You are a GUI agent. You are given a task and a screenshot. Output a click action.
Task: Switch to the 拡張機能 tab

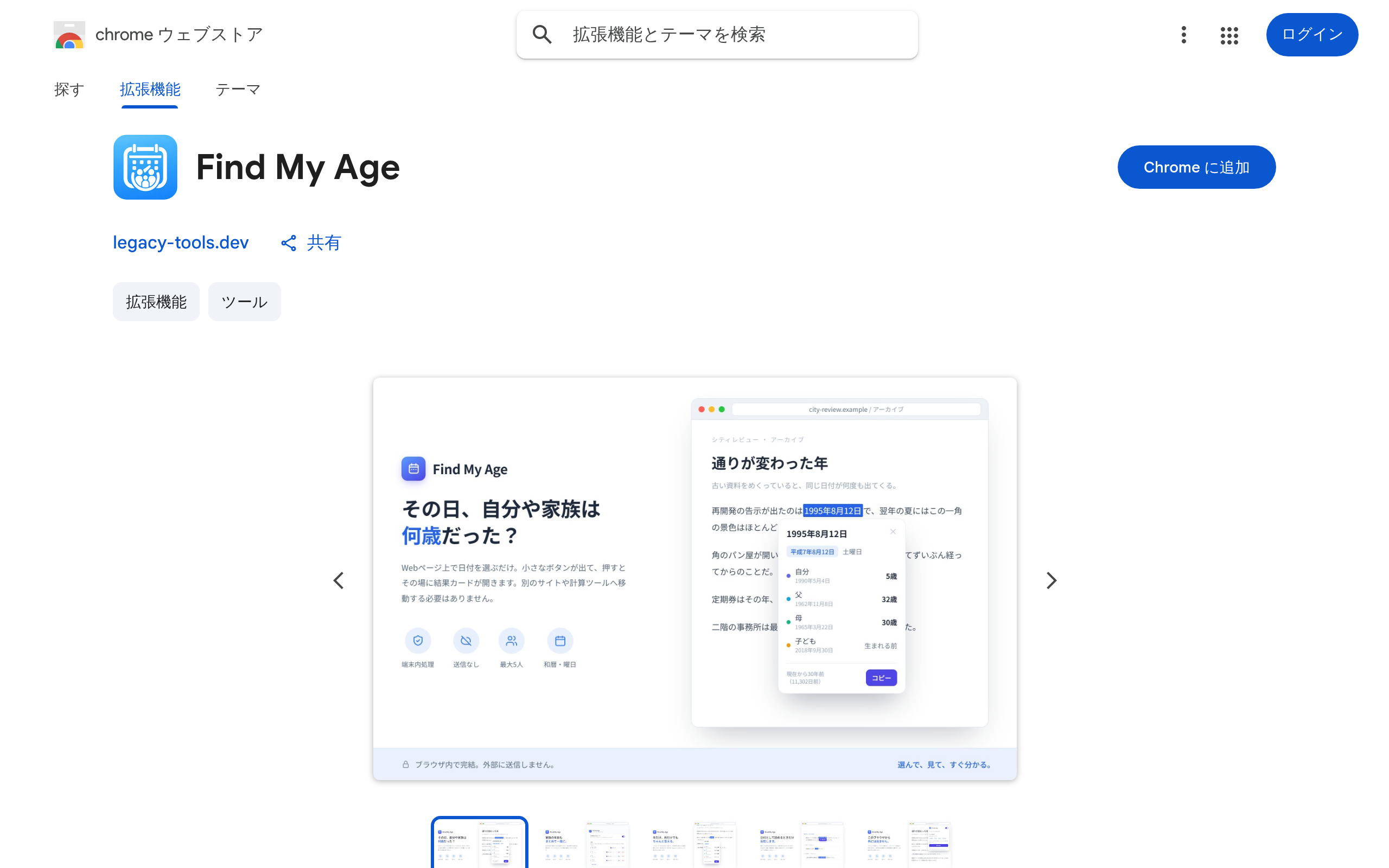150,90
